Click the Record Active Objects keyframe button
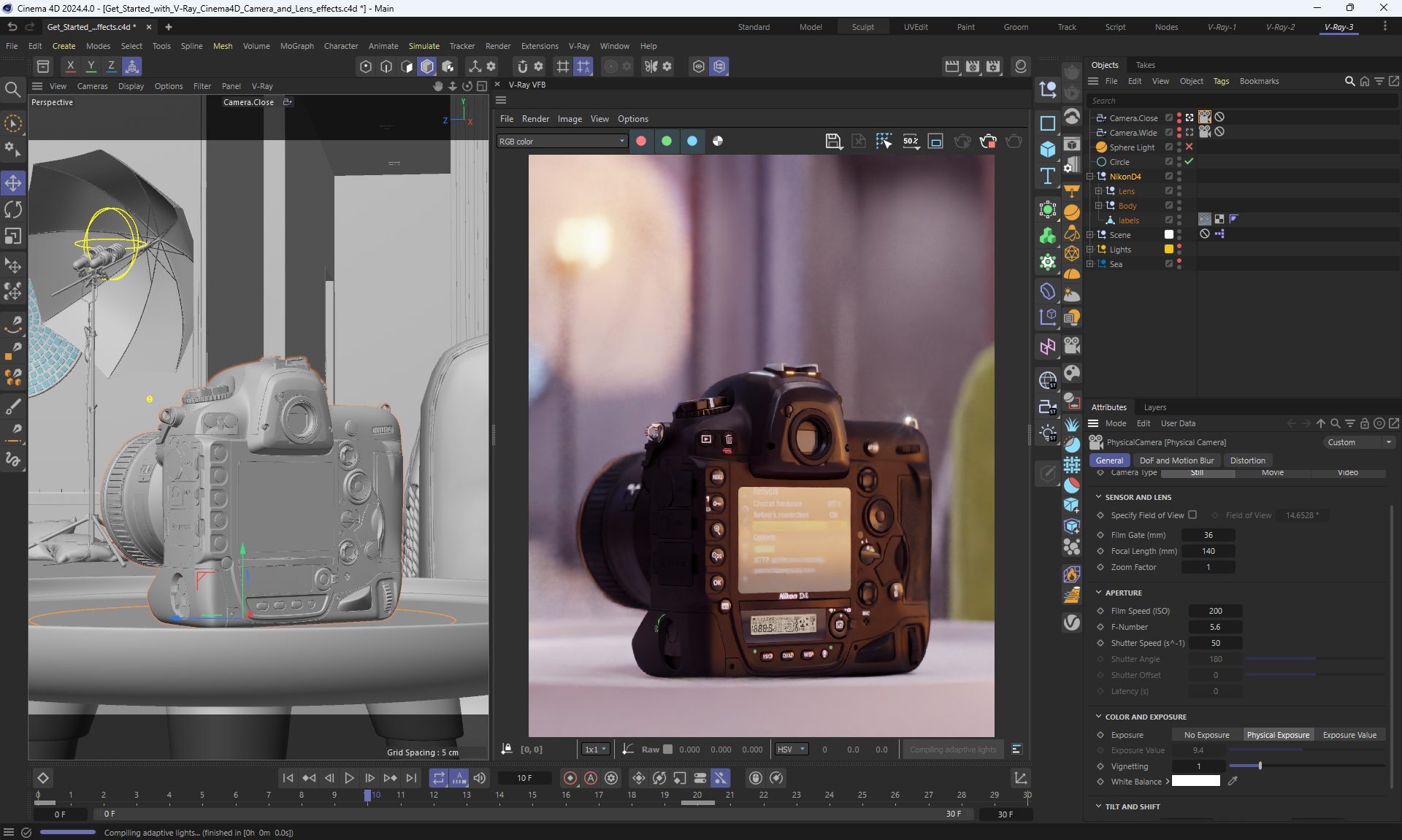 tap(570, 778)
